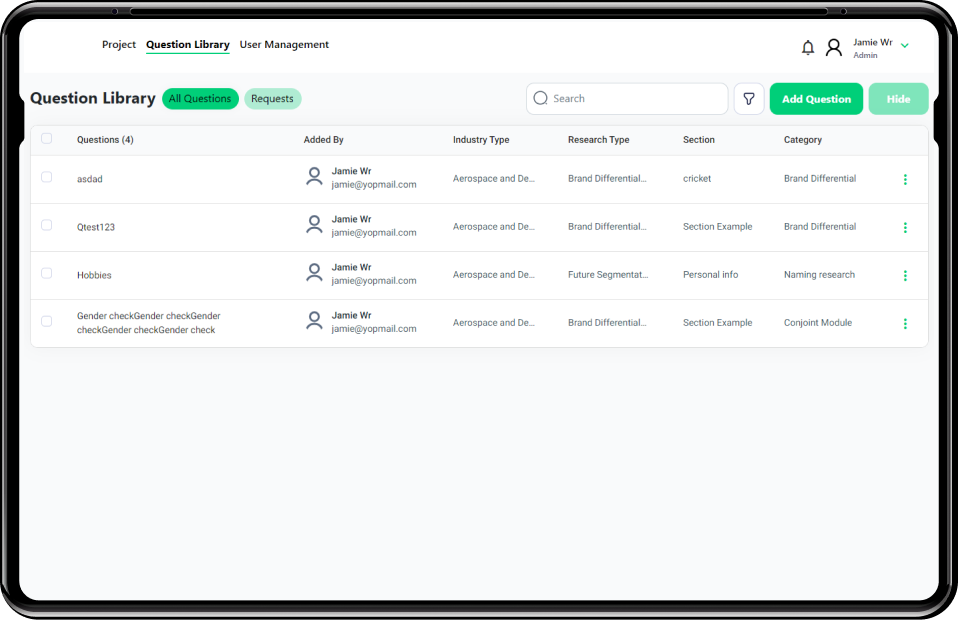Click the search magnifier icon
The image size is (958, 620).
coord(541,98)
